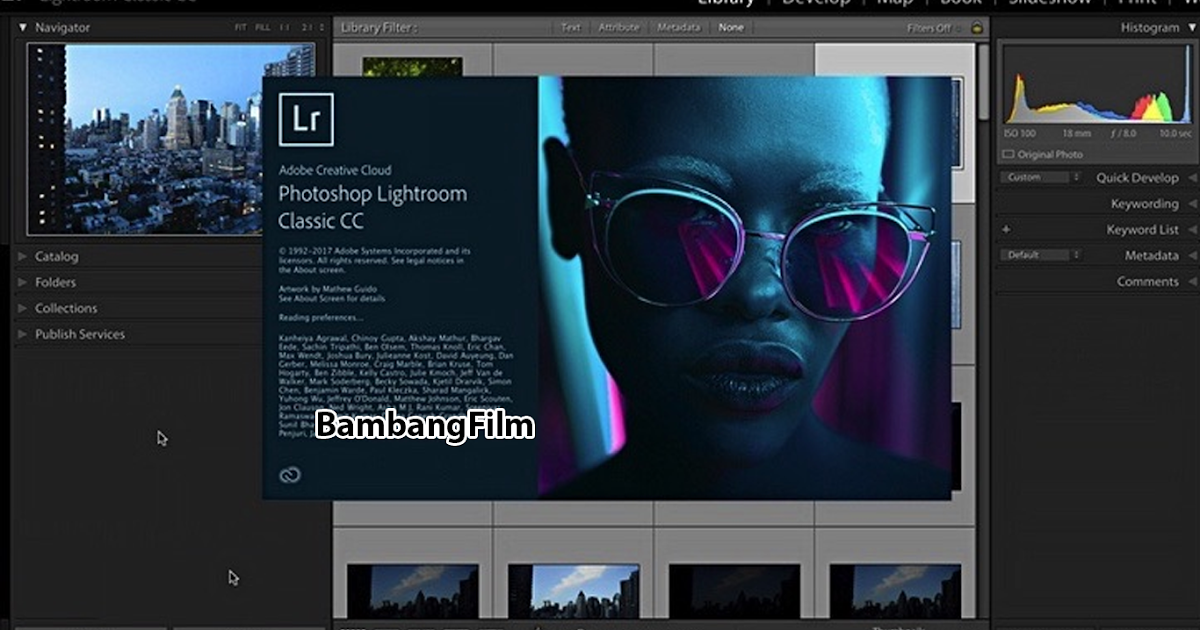1200x630 pixels.
Task: Toggle the Original Photo checkbox
Action: (x=1008, y=155)
